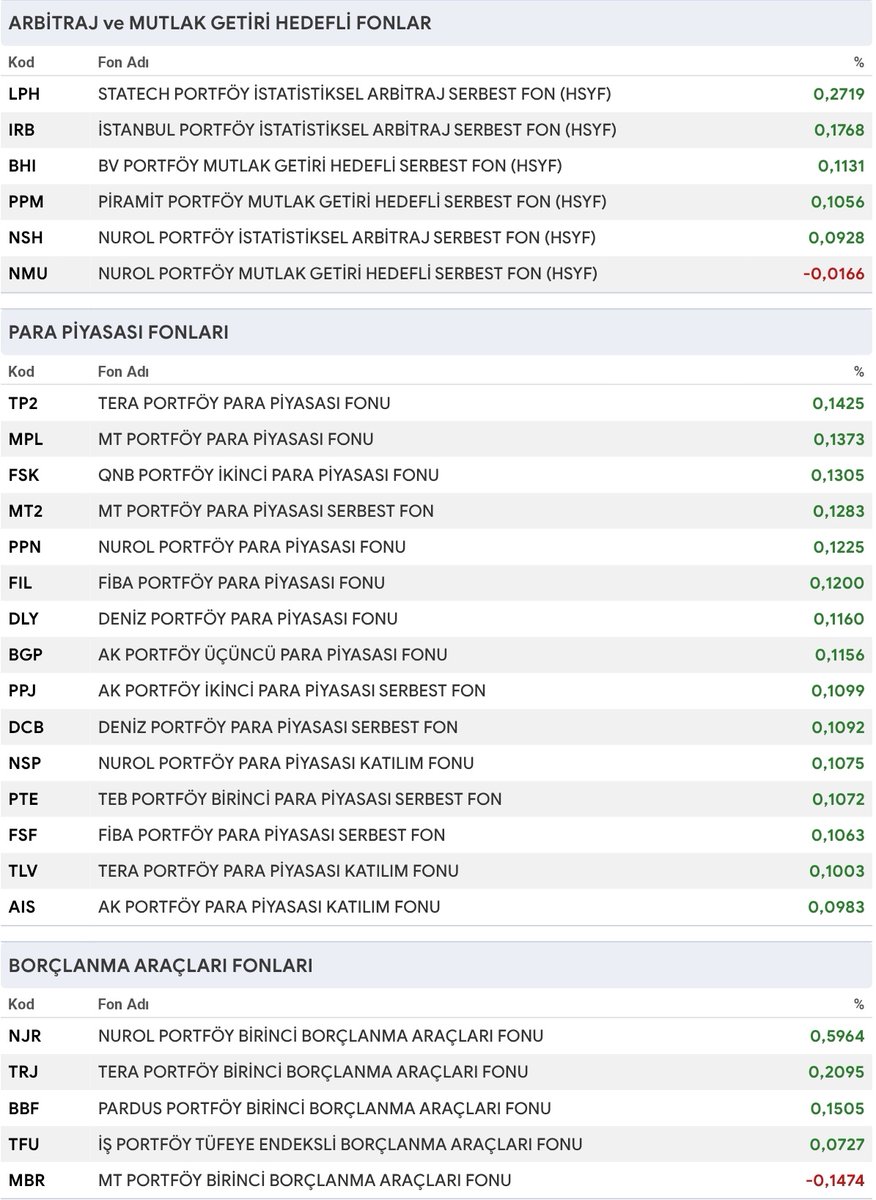Open NUROL PORTFÖY İSTATİSTİKSEL ARBİTRAJ SERBEST FON
Screen dimensions: 876x1200
[347, 238]
